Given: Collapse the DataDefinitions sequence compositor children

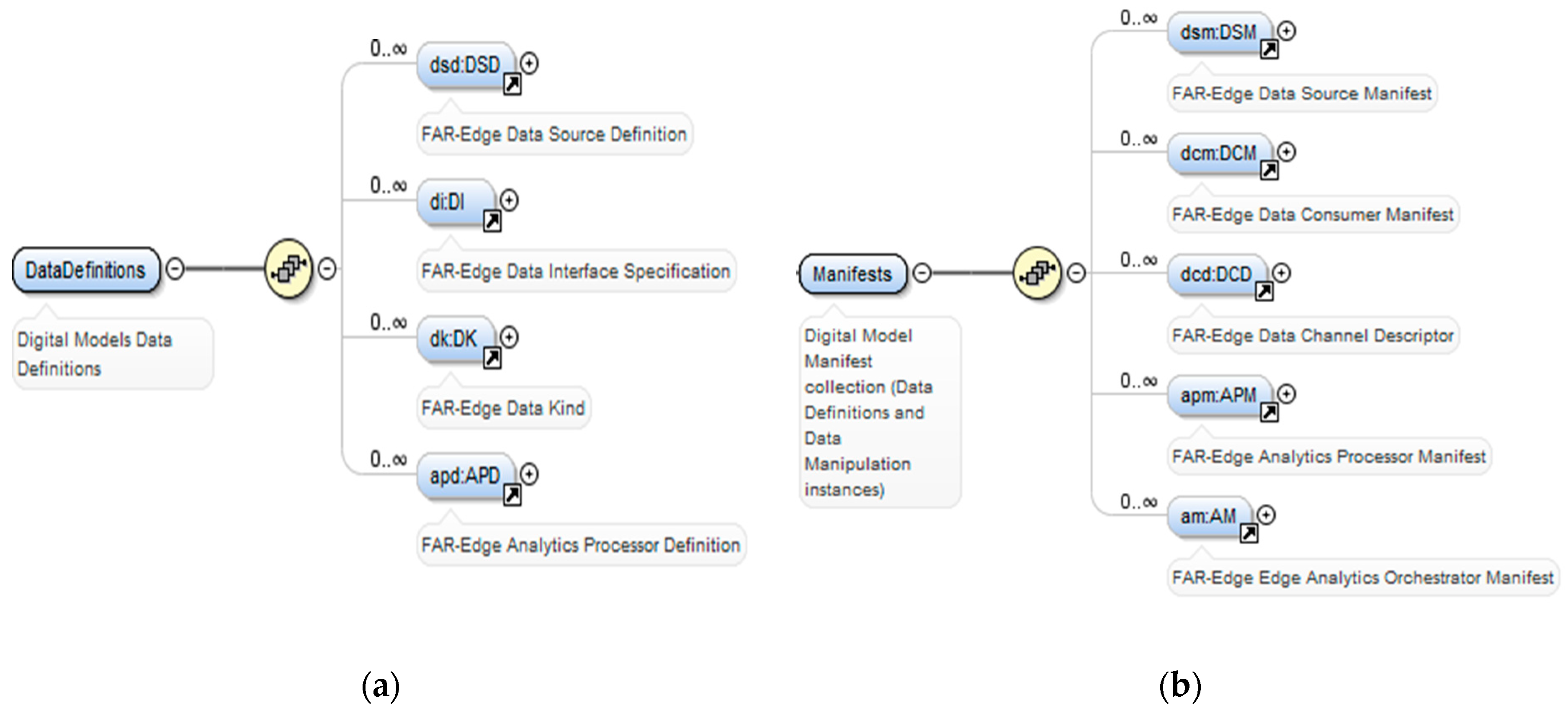Looking at the screenshot, I should click(x=327, y=268).
